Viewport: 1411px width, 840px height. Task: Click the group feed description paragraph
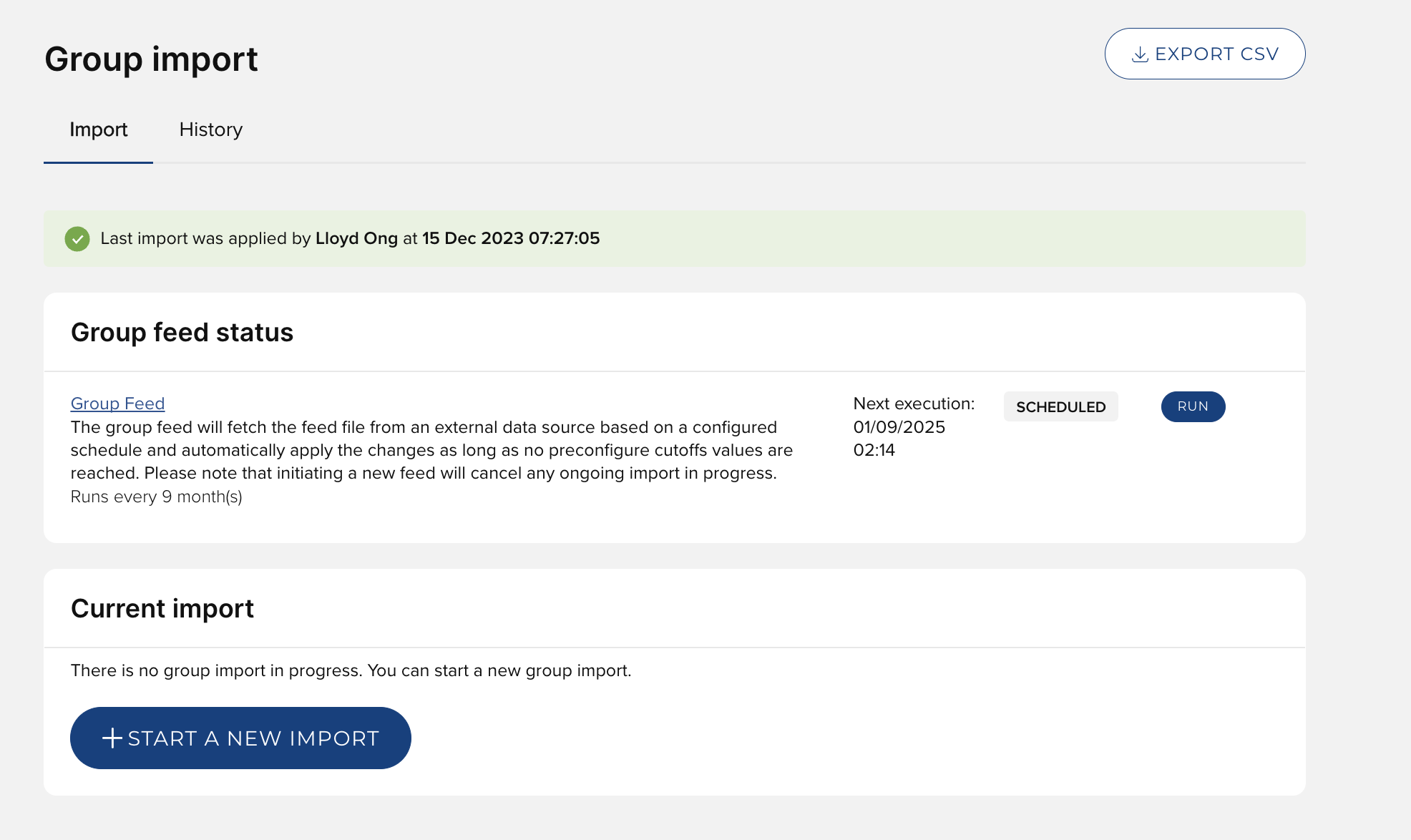click(x=431, y=450)
